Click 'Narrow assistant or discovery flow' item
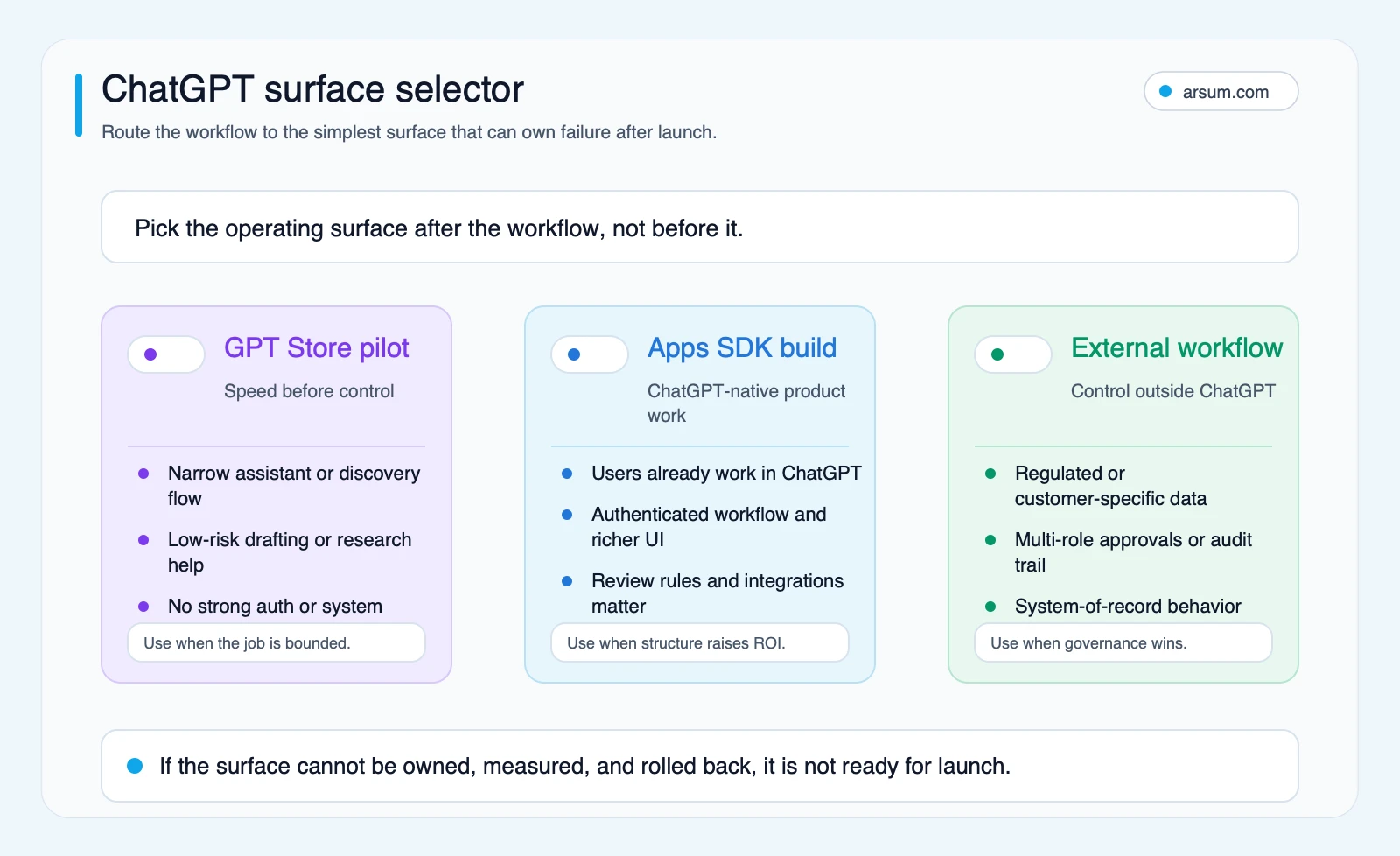The height and width of the screenshot is (856, 1400). coord(294,486)
